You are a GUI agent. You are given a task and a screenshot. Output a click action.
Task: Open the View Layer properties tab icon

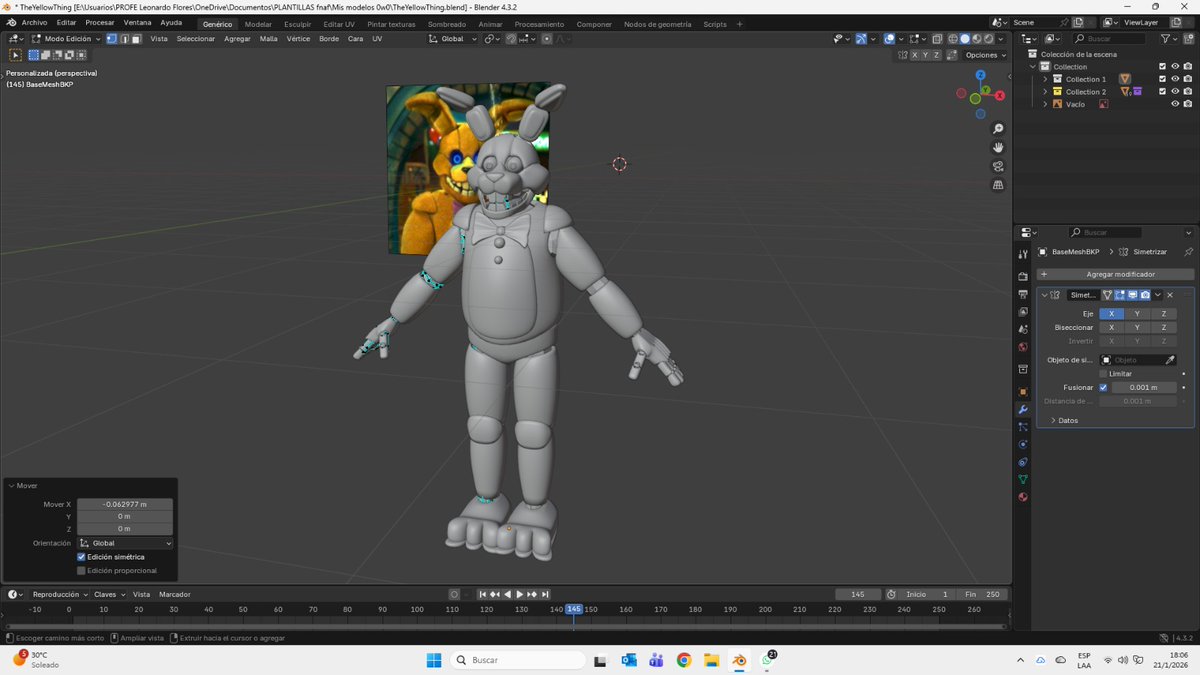pyautogui.click(x=1023, y=312)
